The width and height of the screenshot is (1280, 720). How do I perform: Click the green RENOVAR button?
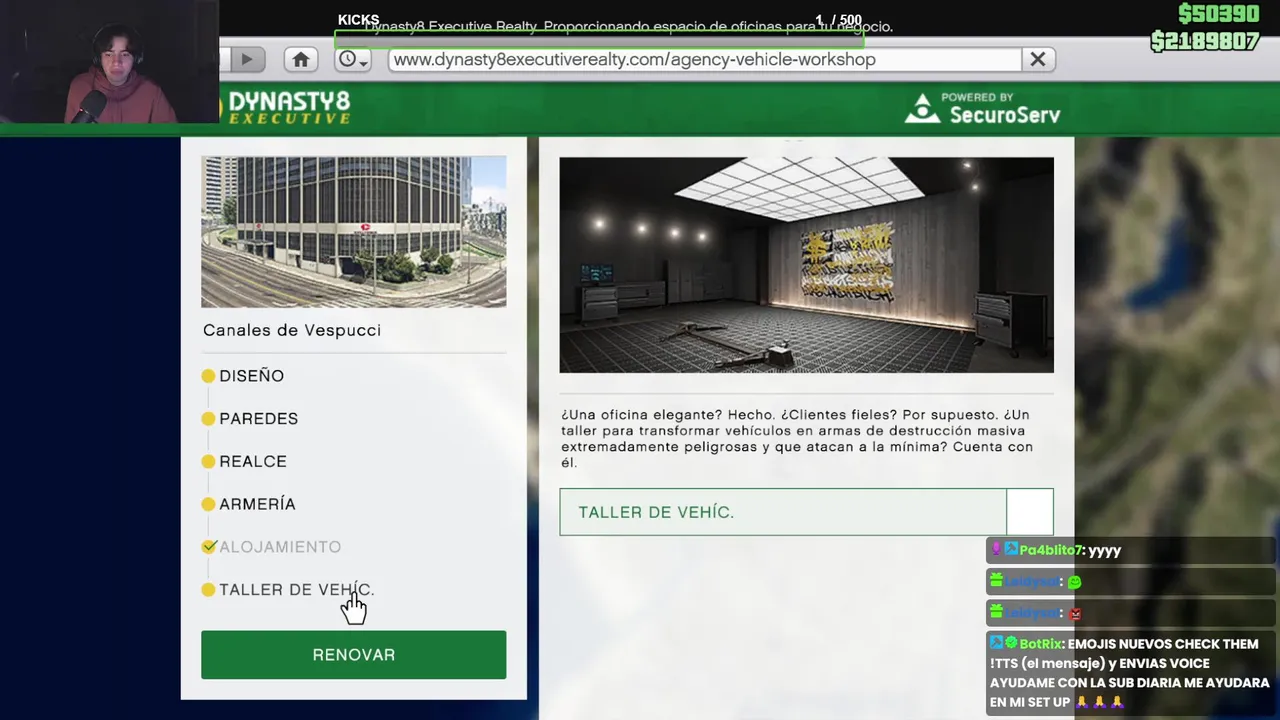[353, 655]
